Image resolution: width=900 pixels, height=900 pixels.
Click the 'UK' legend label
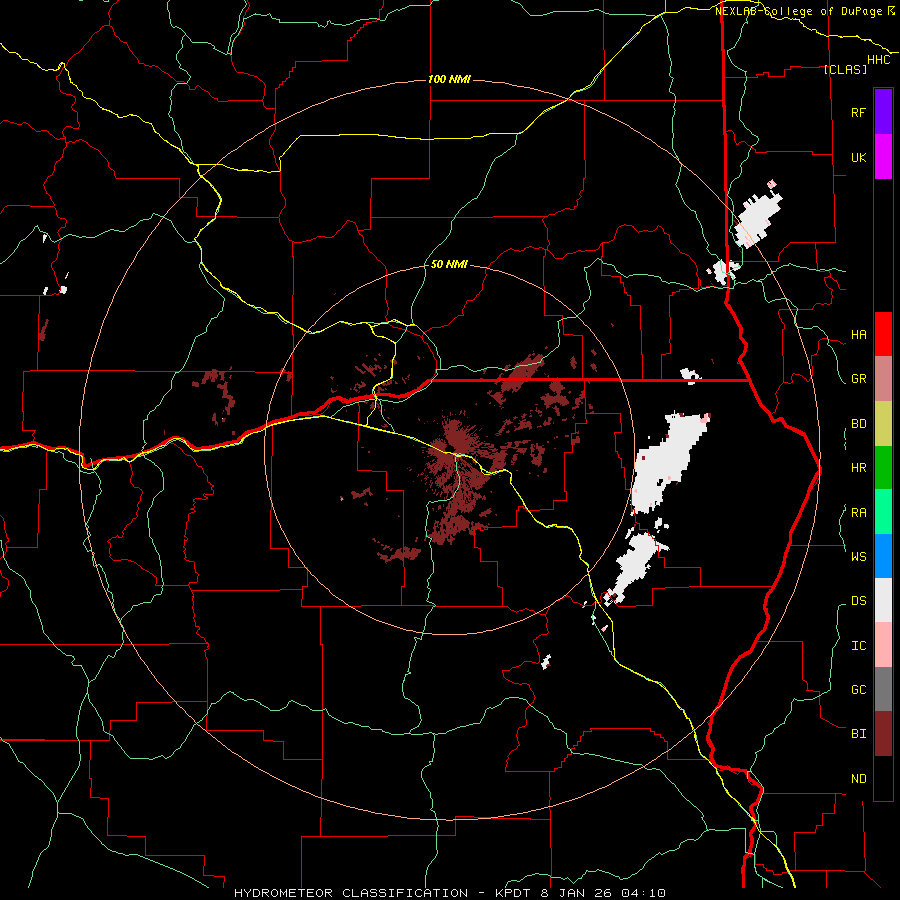click(858, 157)
